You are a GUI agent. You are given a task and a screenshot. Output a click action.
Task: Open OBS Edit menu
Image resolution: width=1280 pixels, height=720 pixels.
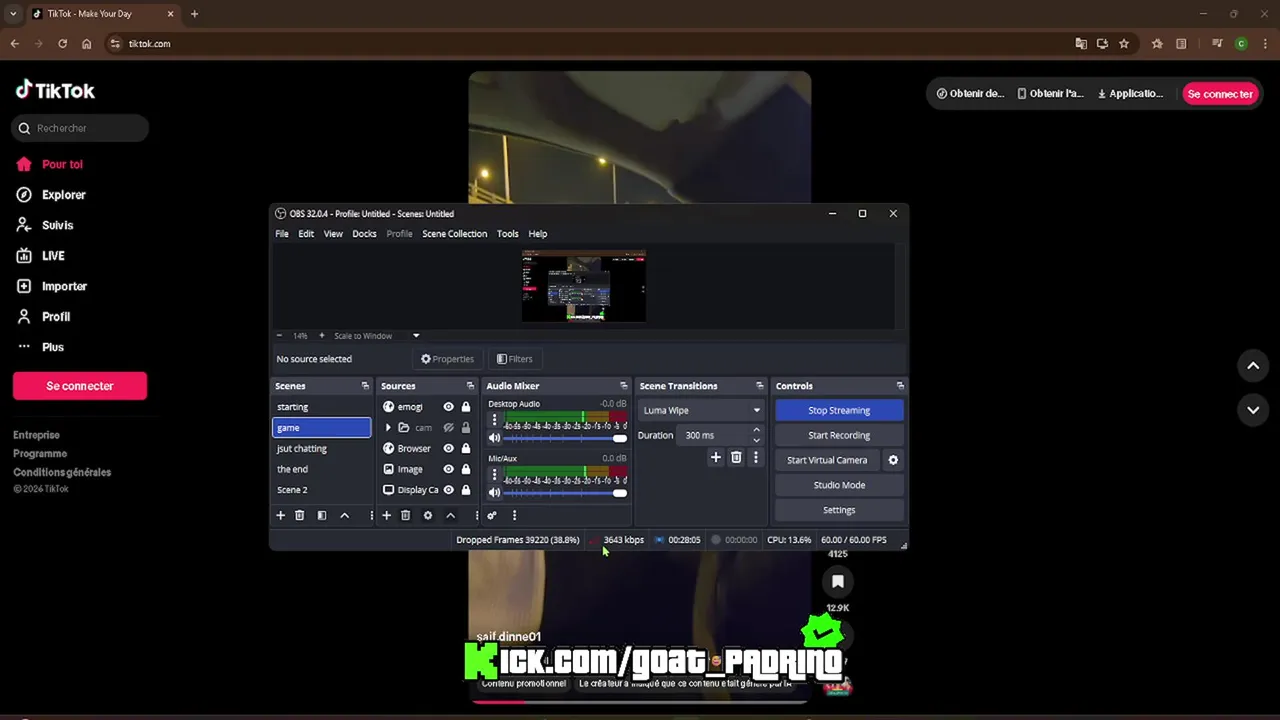click(x=306, y=234)
